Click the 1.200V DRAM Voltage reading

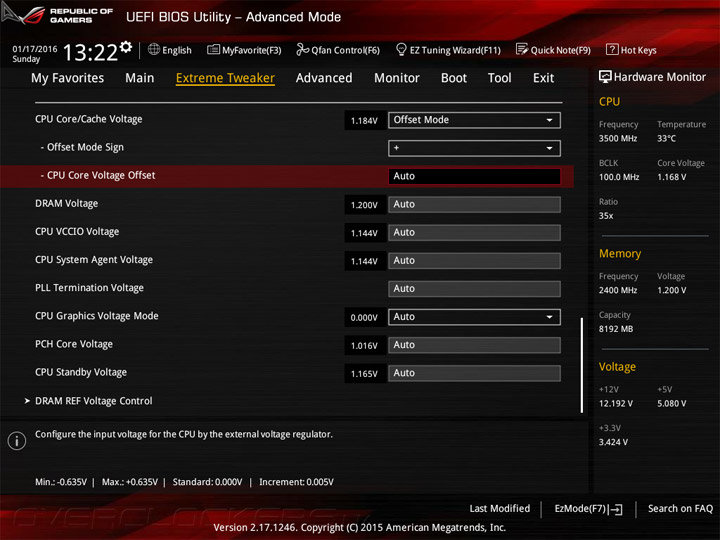364,205
